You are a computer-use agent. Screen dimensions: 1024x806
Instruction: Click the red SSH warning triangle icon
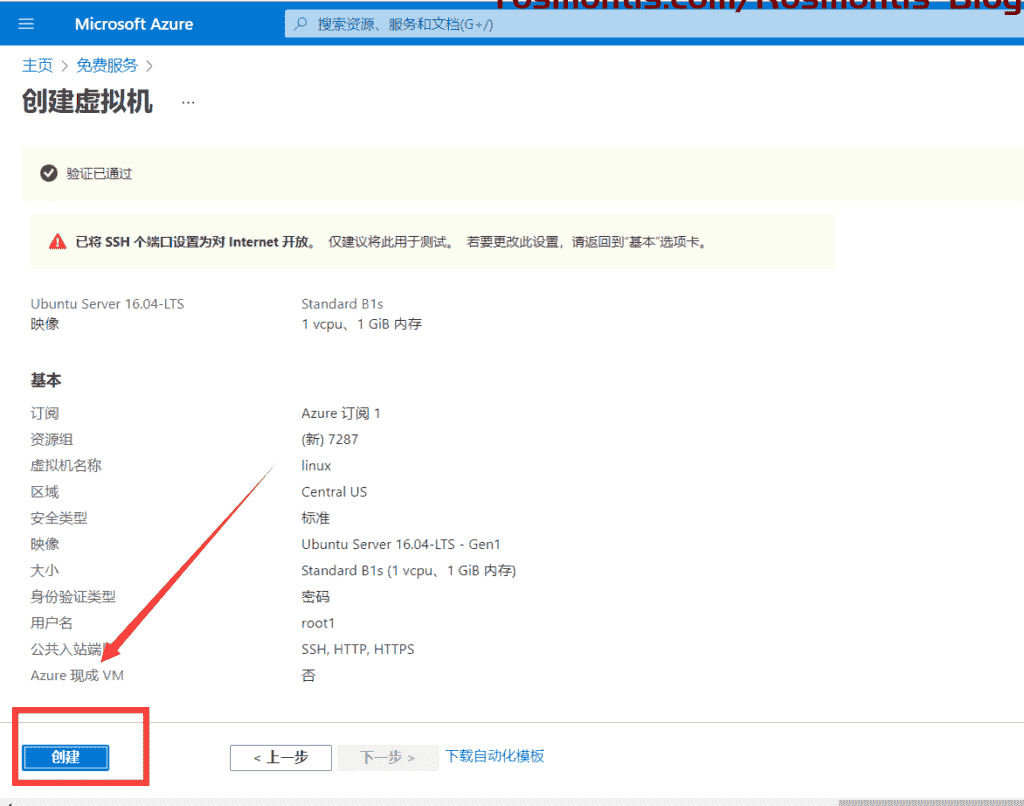(x=57, y=242)
